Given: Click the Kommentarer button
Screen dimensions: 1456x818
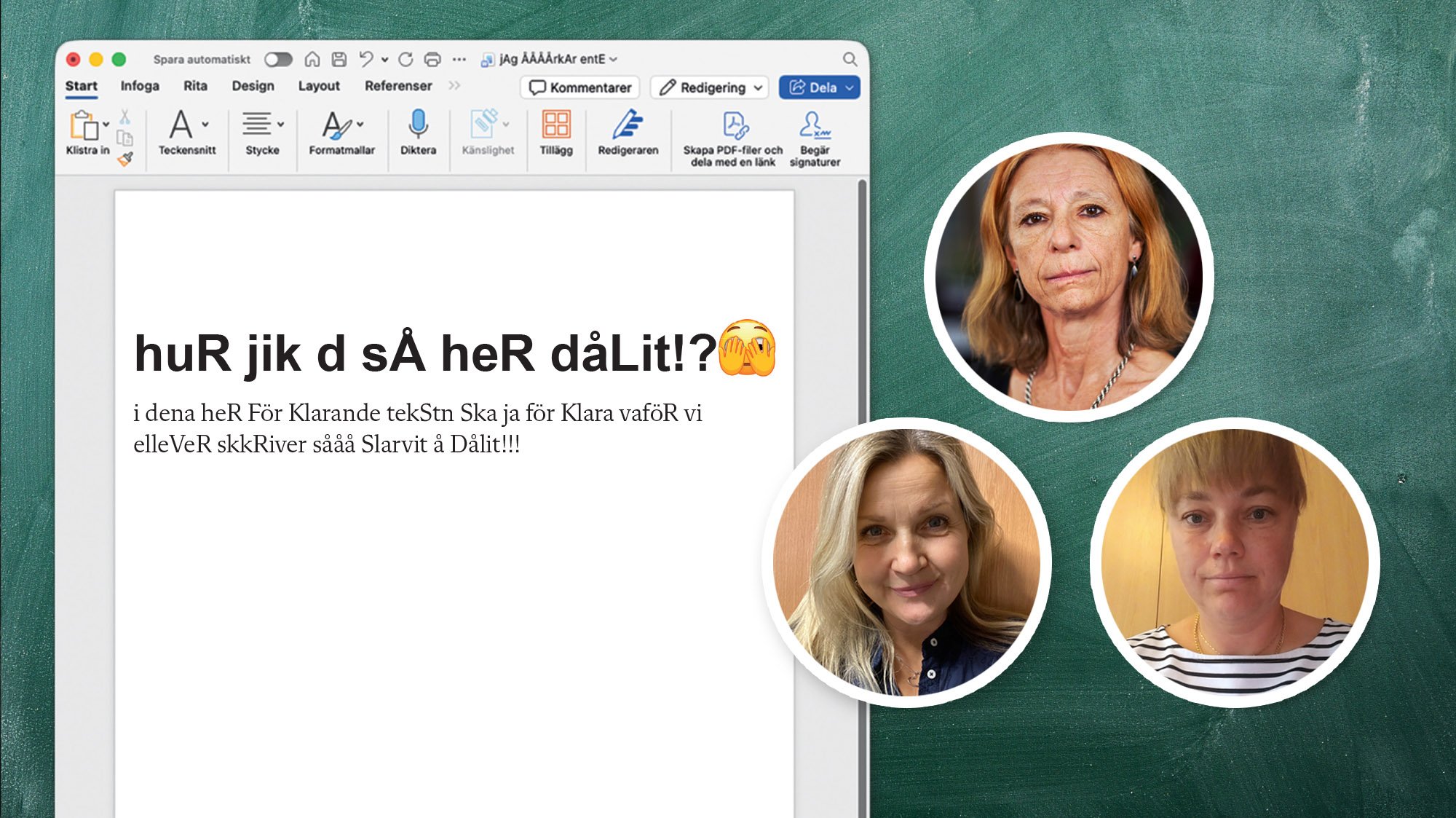Looking at the screenshot, I should (580, 87).
